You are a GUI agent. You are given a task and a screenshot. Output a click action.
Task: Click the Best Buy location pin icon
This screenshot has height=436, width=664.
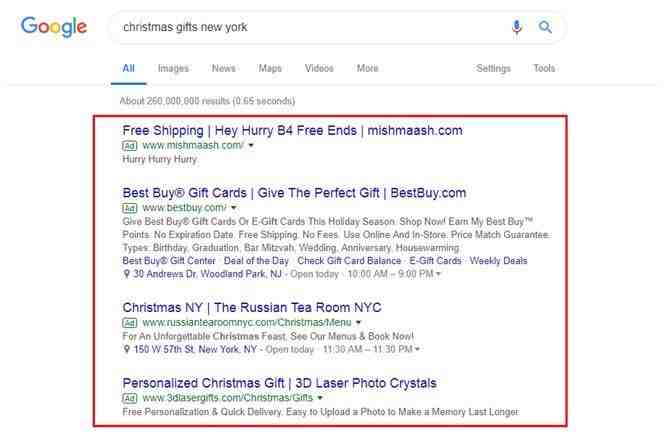pos(126,274)
